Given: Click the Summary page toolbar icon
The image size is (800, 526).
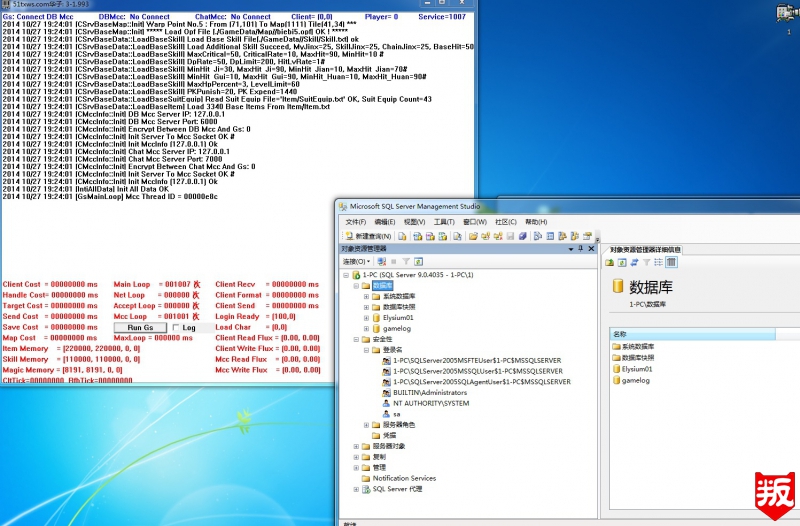Looking at the screenshot, I should (x=550, y=236).
